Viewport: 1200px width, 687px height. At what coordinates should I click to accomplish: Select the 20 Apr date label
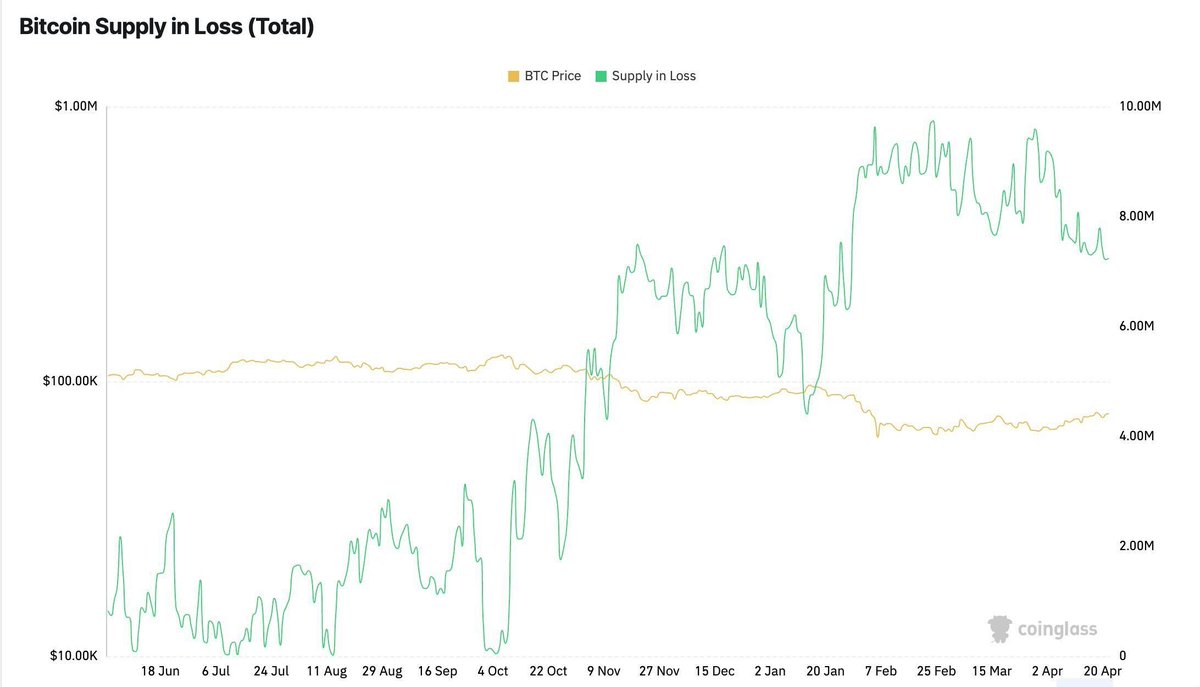[1102, 671]
